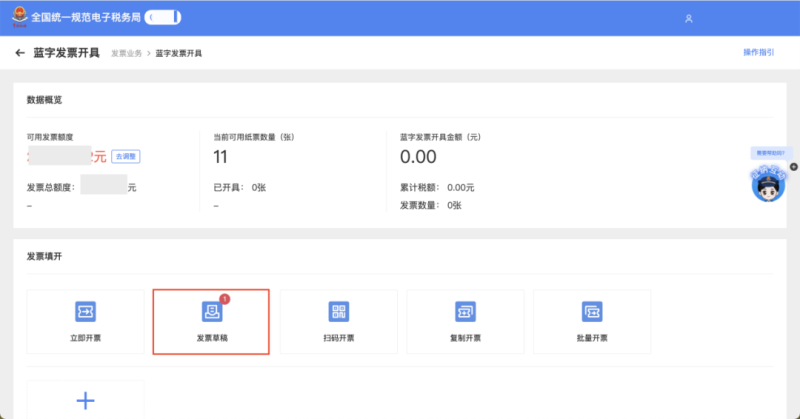This screenshot has width=800, height=419.
Task: Open 操作指引 operation guide link
Action: [x=759, y=52]
